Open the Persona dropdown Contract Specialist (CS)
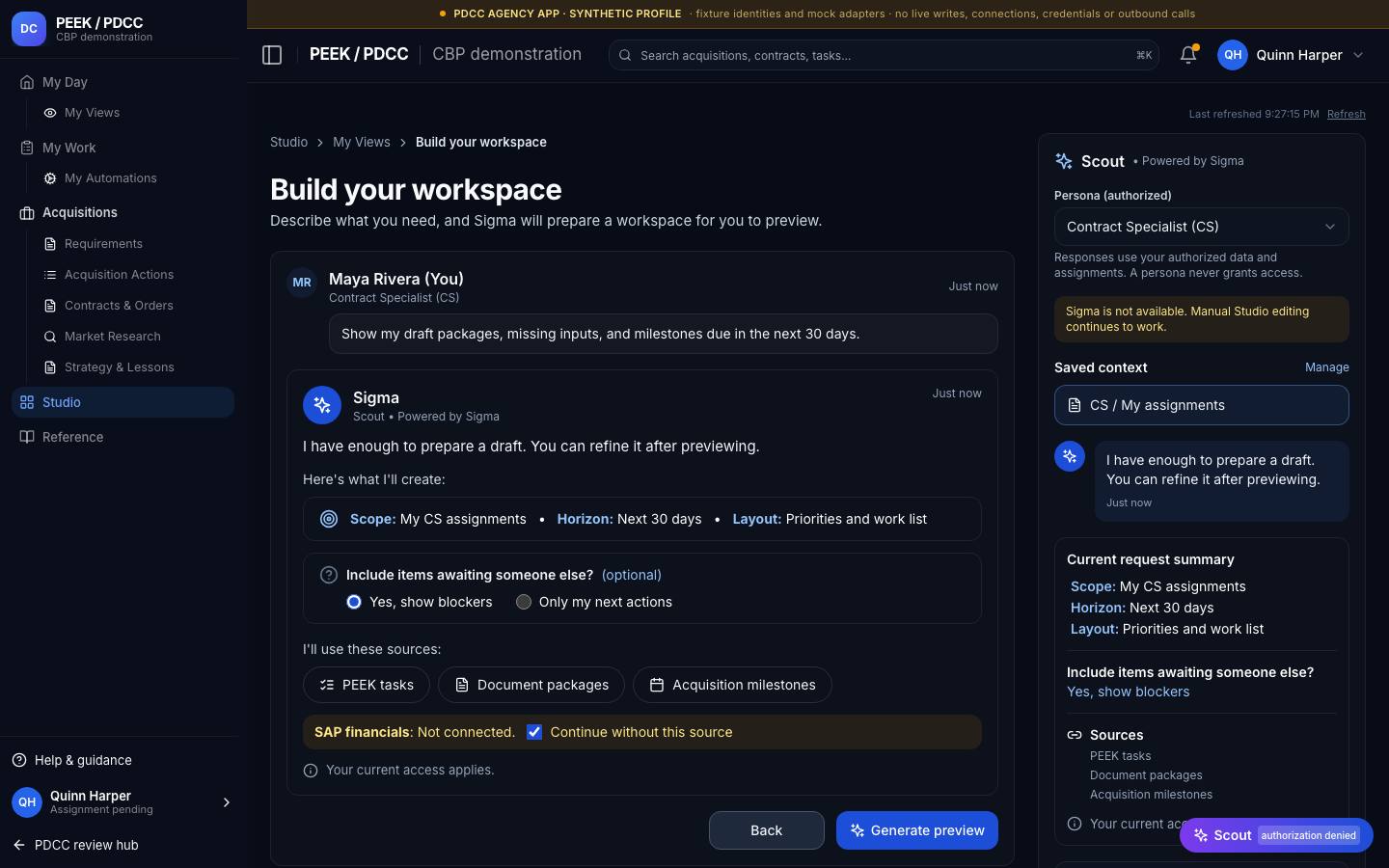Viewport: 1389px width, 868px height. [x=1201, y=227]
